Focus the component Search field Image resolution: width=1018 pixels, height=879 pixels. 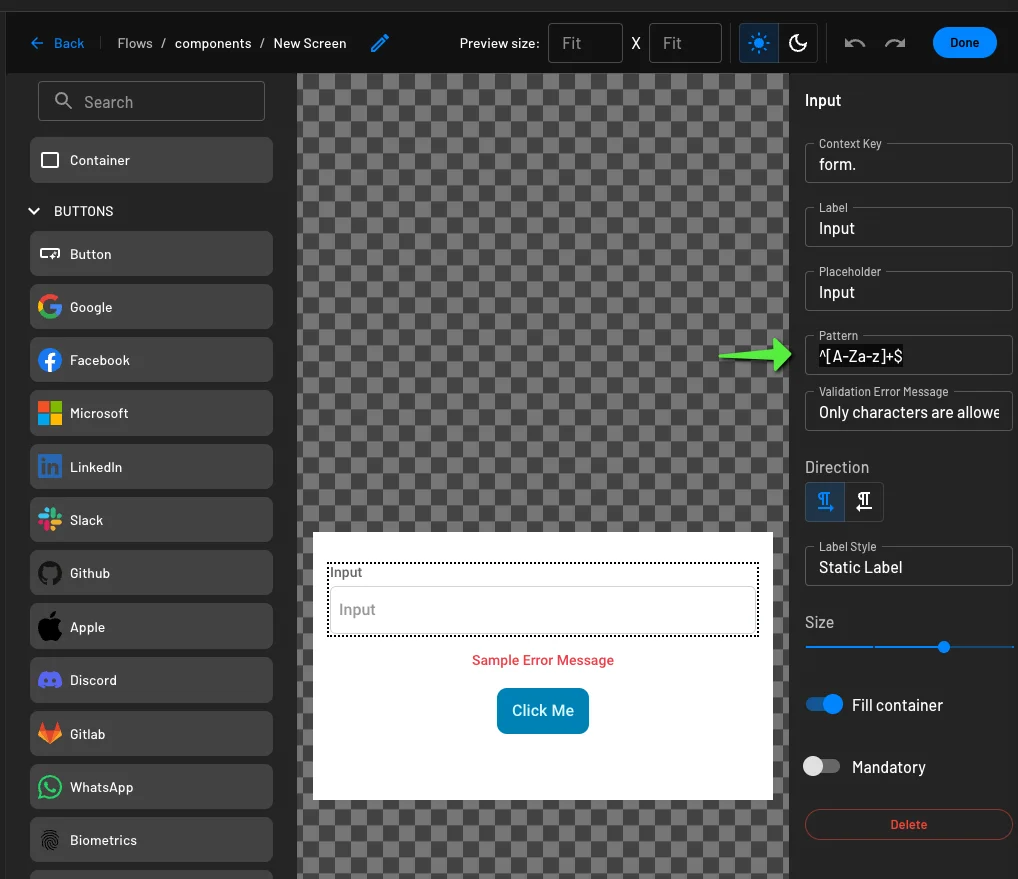pos(151,101)
